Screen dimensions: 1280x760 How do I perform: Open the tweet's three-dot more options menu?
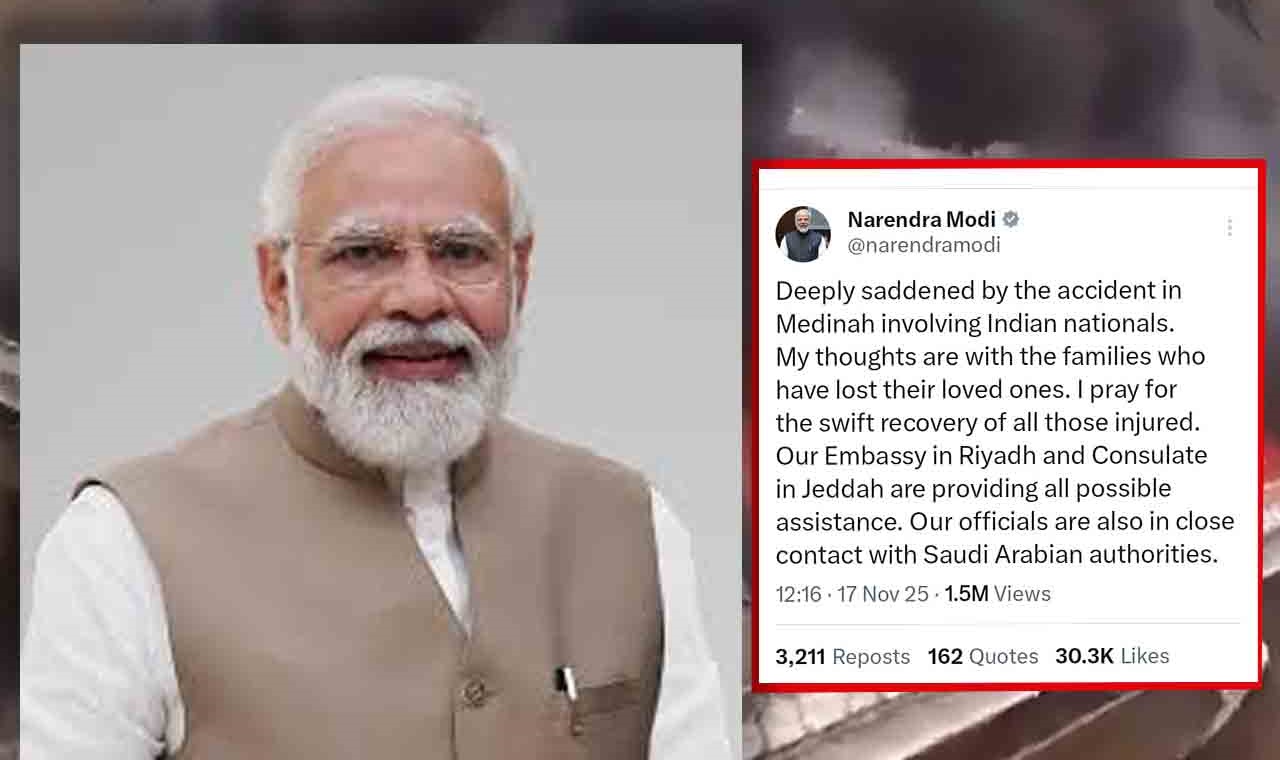click(1229, 228)
